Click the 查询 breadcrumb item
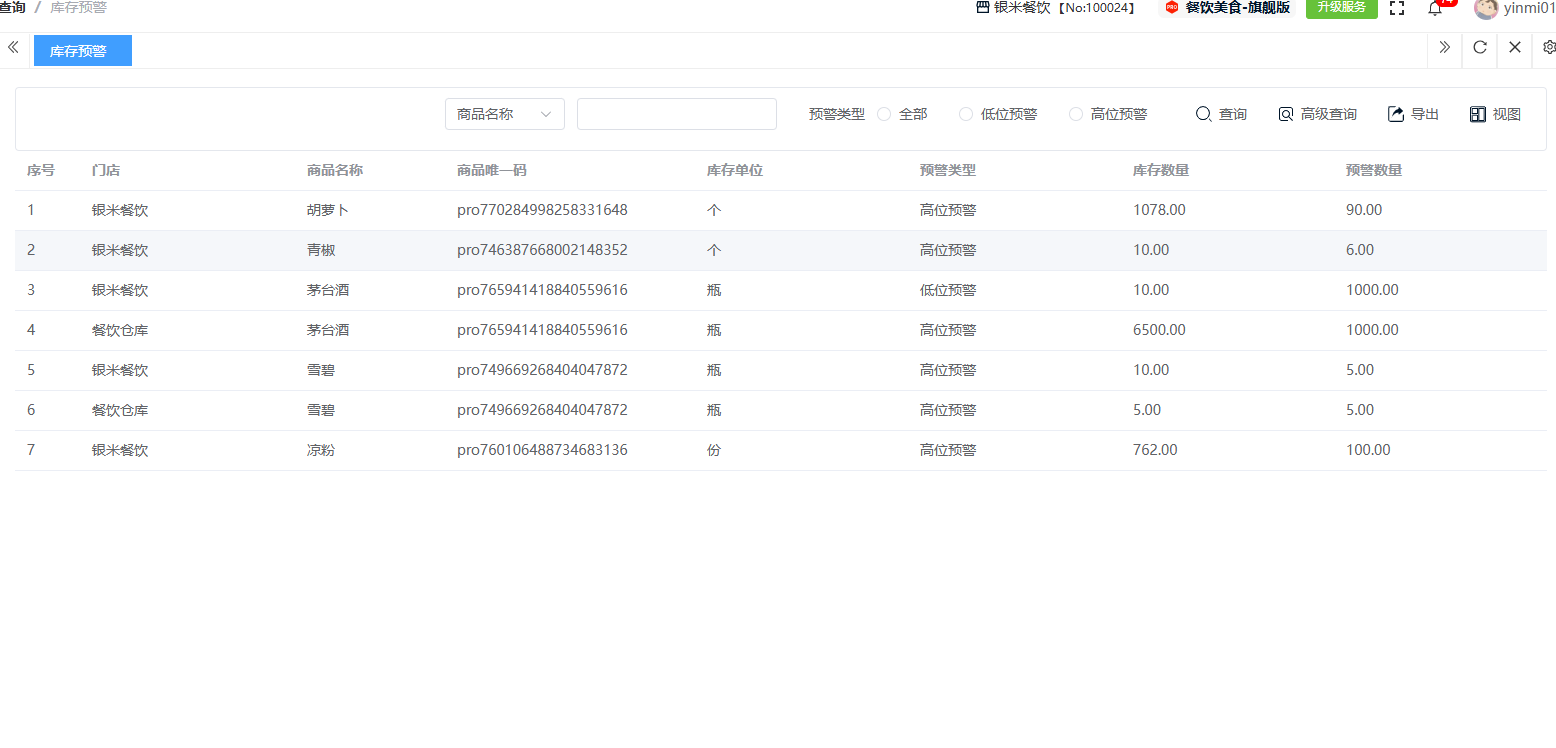 pos(13,7)
